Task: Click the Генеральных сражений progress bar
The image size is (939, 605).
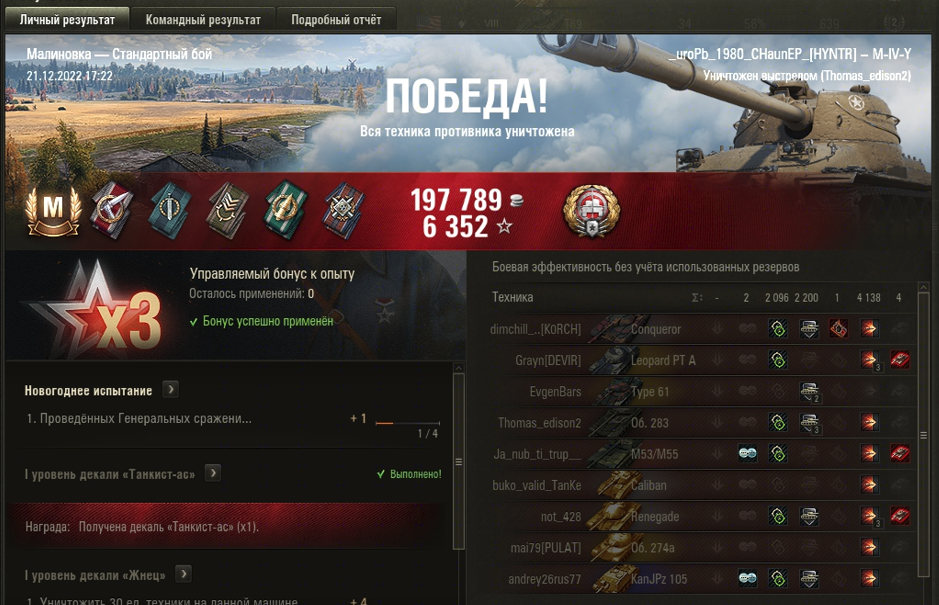Action: [407, 423]
